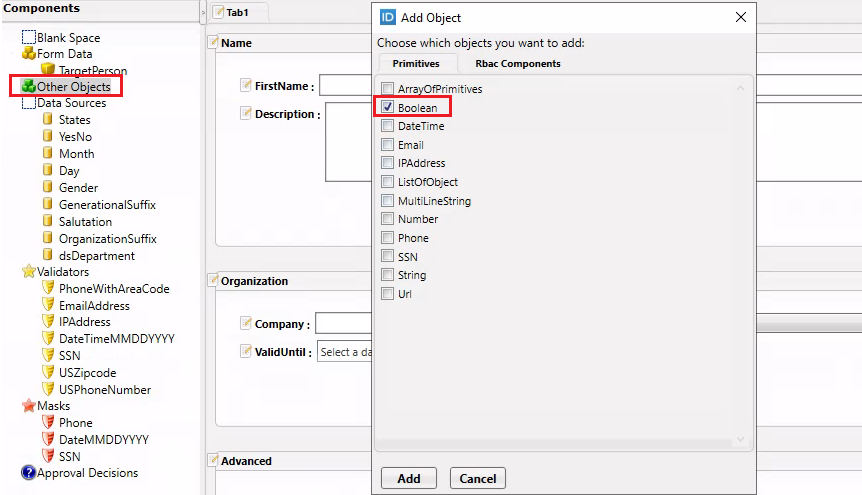862x495 pixels.
Task: Click the Phone mask red shield icon
Action: point(48,422)
